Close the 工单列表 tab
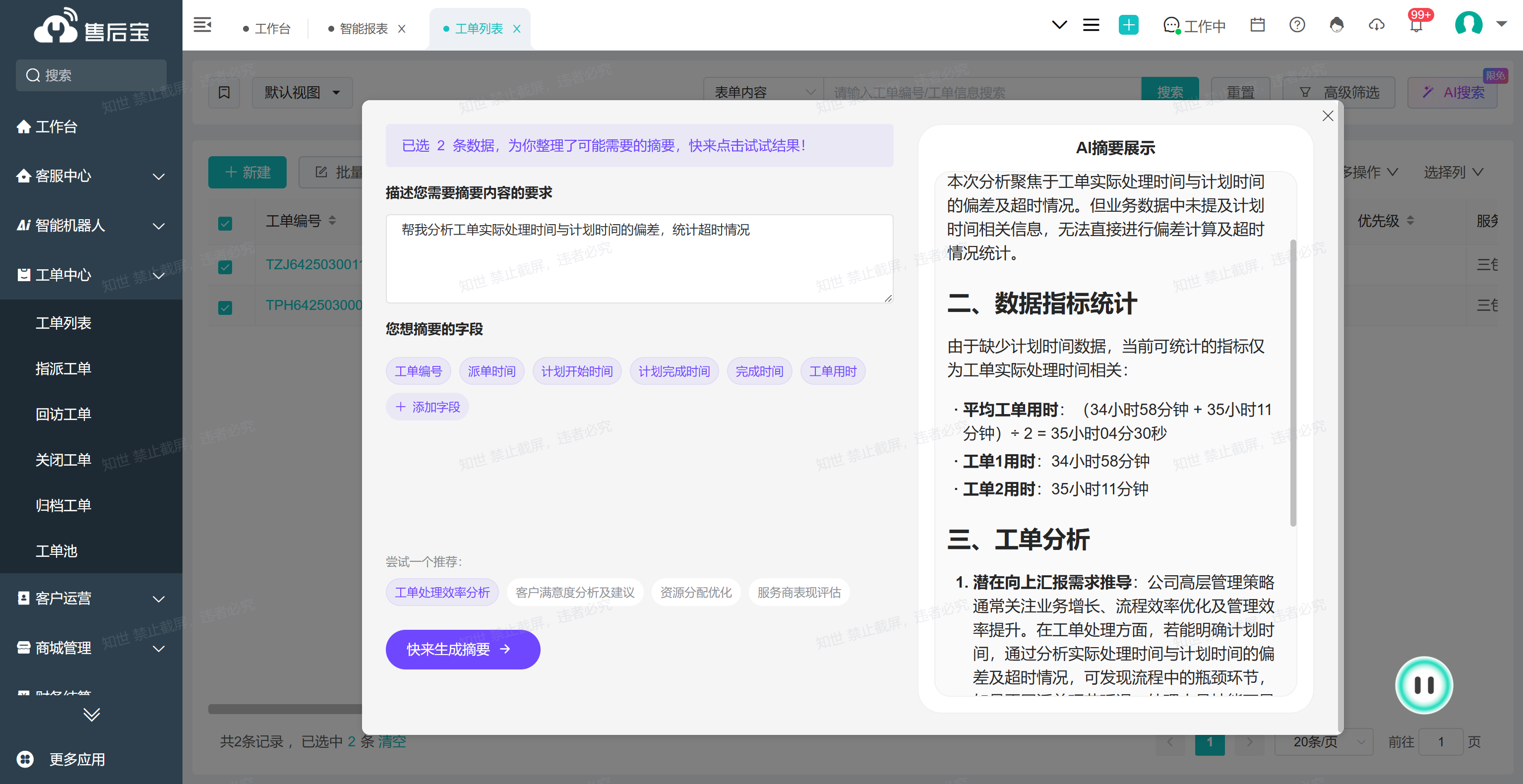The image size is (1523, 784). [516, 28]
